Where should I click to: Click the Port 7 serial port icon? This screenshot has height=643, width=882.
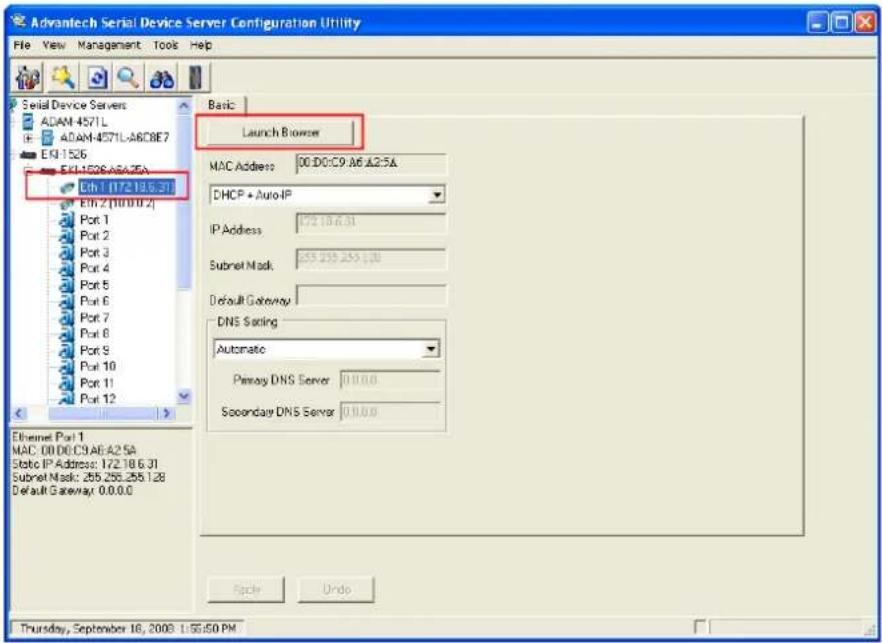tap(66, 317)
